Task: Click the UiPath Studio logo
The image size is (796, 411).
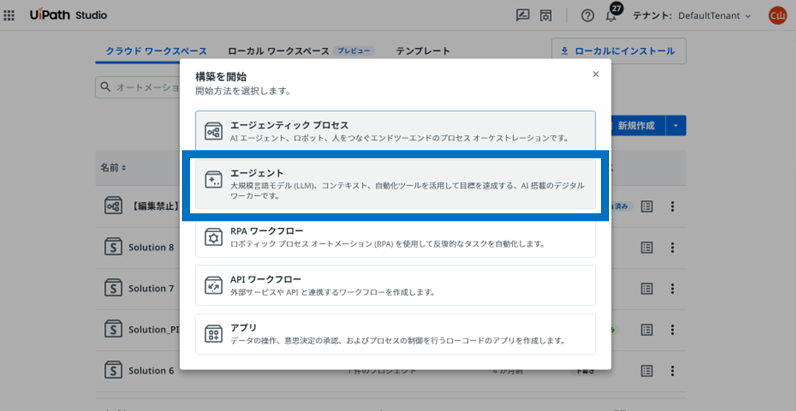Action: [x=69, y=15]
